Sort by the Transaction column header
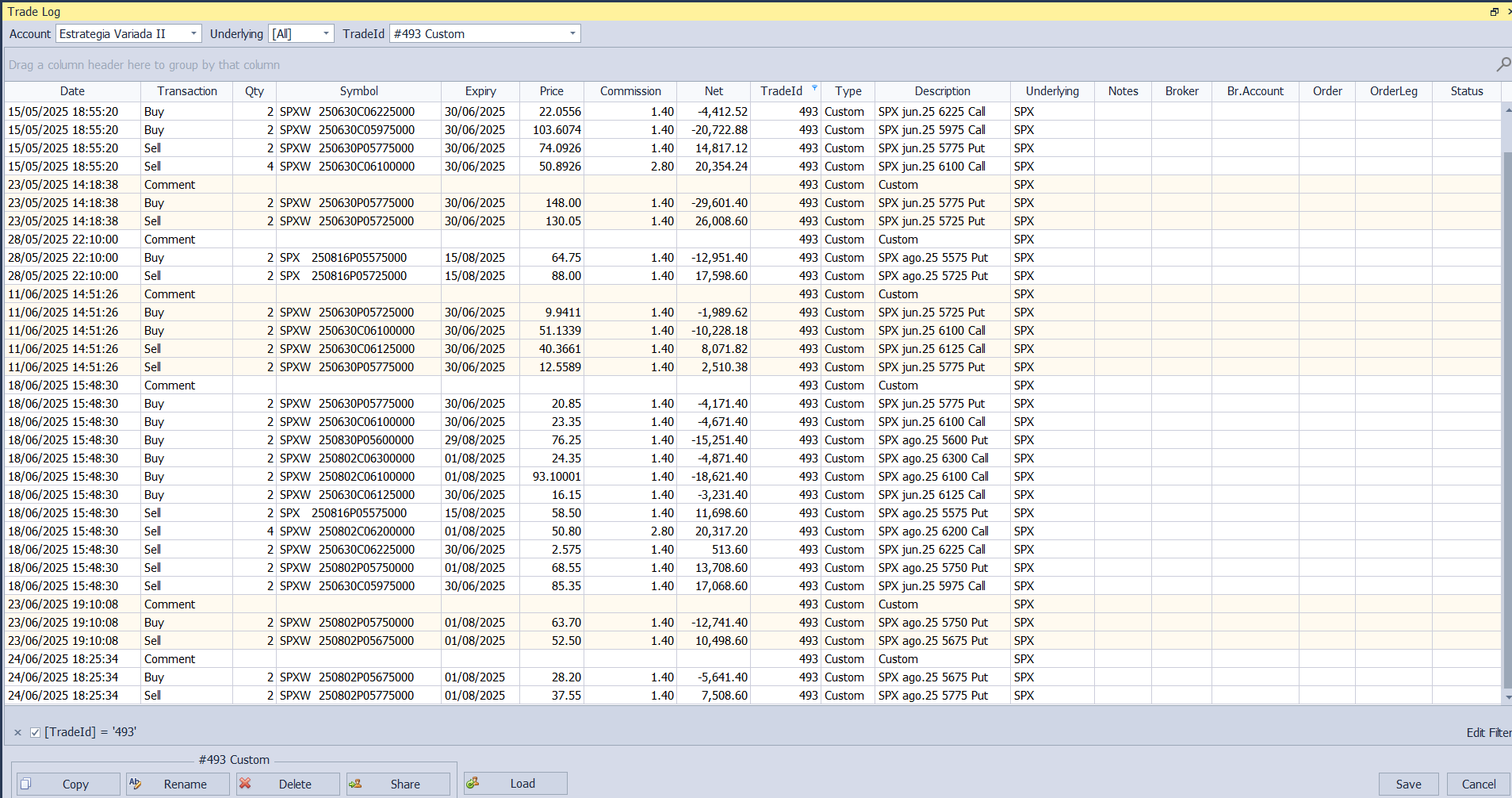 (x=186, y=91)
